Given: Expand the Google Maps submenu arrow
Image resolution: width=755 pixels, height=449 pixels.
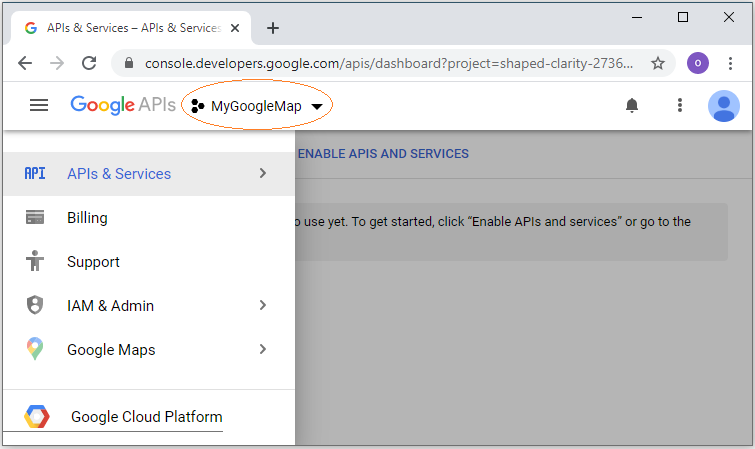Looking at the screenshot, I should click(263, 349).
